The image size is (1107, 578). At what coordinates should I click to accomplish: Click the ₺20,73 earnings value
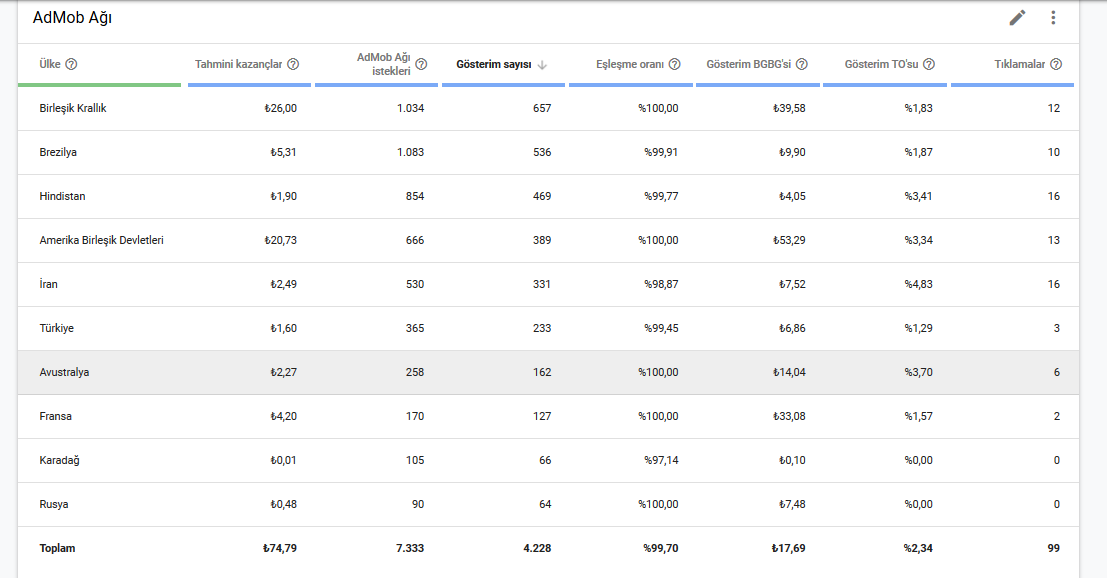tap(280, 240)
